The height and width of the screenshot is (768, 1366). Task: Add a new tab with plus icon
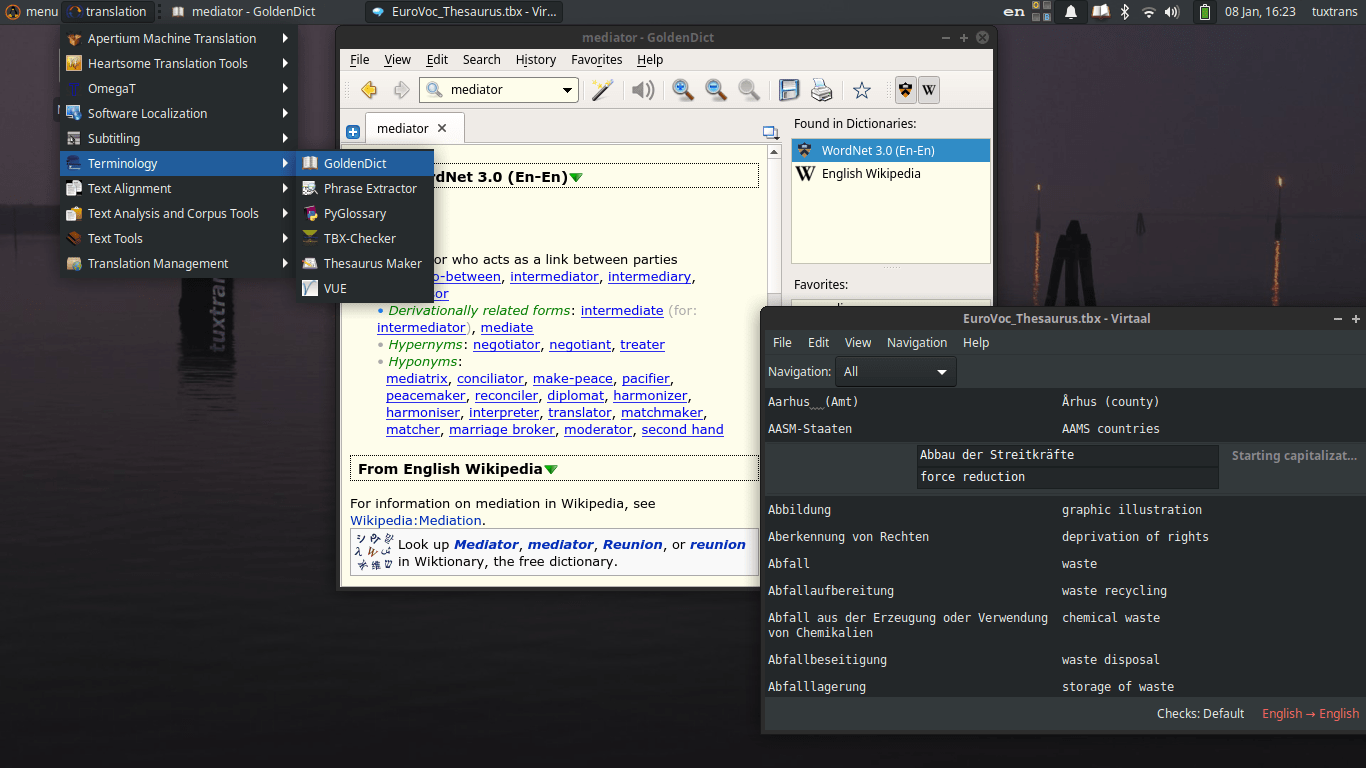click(x=353, y=132)
